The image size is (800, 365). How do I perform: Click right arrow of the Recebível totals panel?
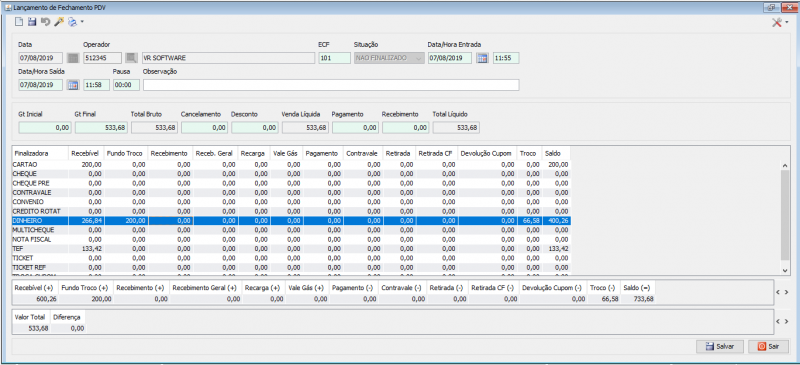pyautogui.click(x=786, y=292)
